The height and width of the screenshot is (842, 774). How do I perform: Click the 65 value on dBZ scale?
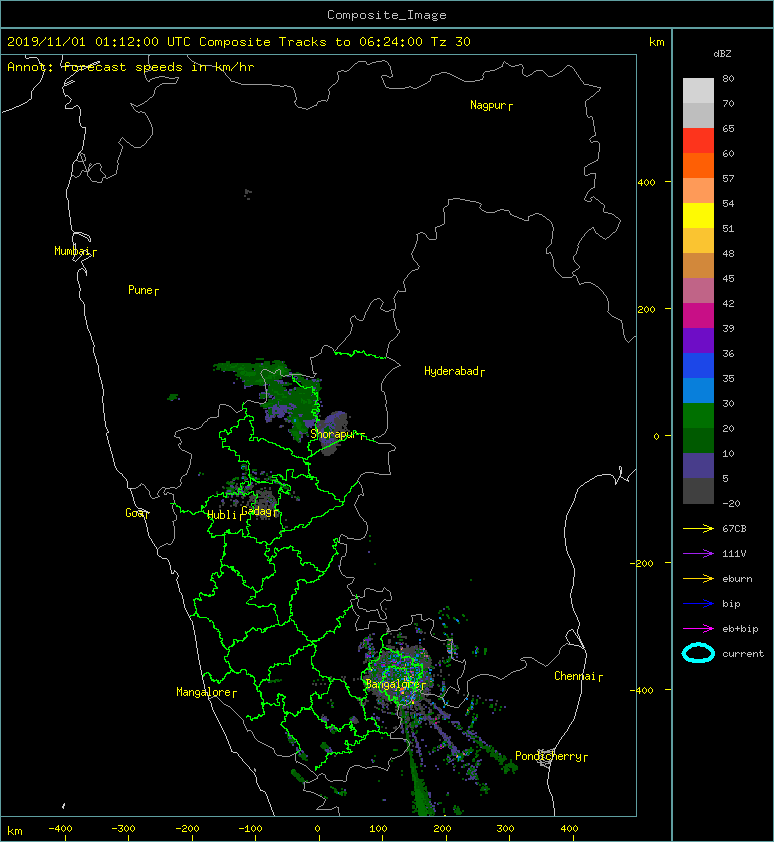[728, 128]
